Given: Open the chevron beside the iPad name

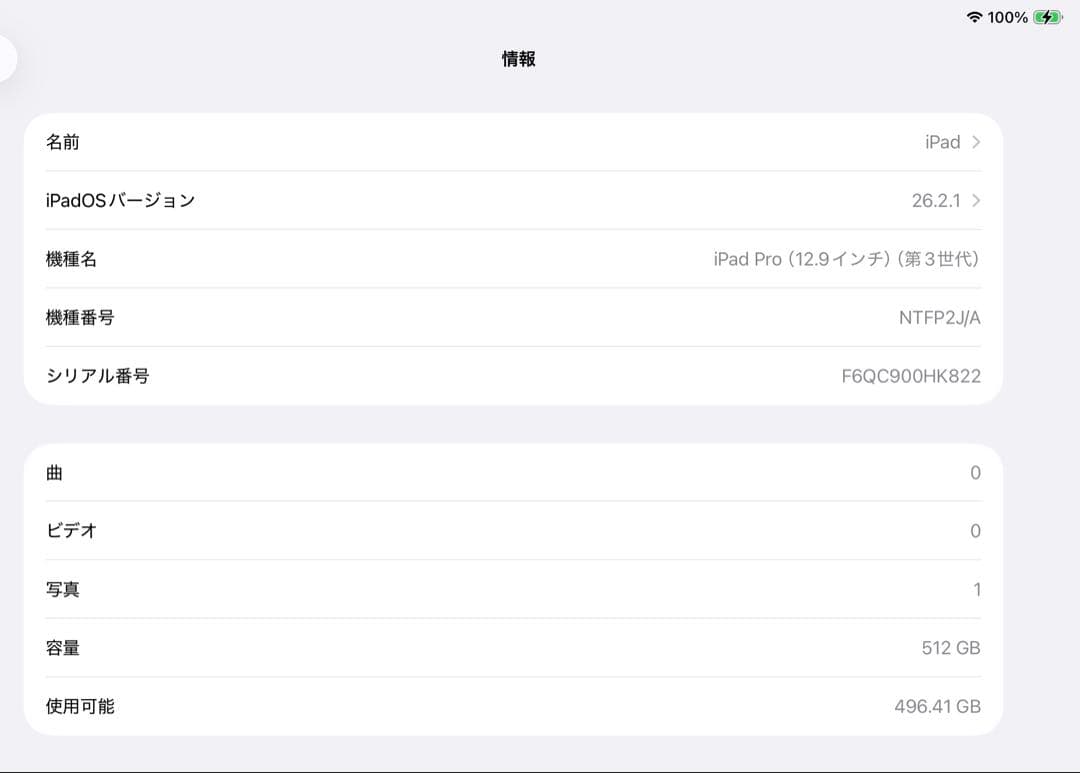Looking at the screenshot, I should [x=976, y=142].
